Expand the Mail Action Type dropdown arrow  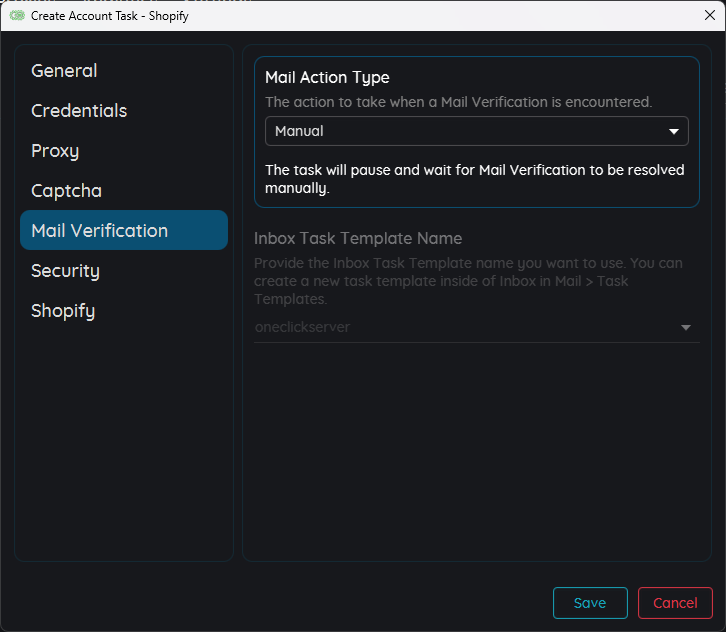pos(674,132)
